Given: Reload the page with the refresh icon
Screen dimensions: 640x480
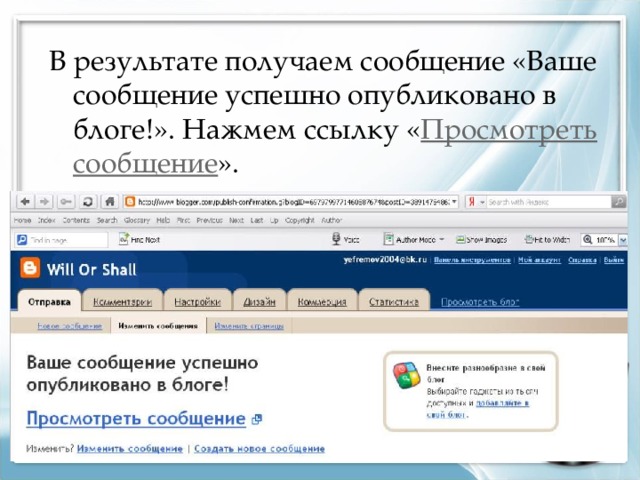Looking at the screenshot, I should click(88, 201).
